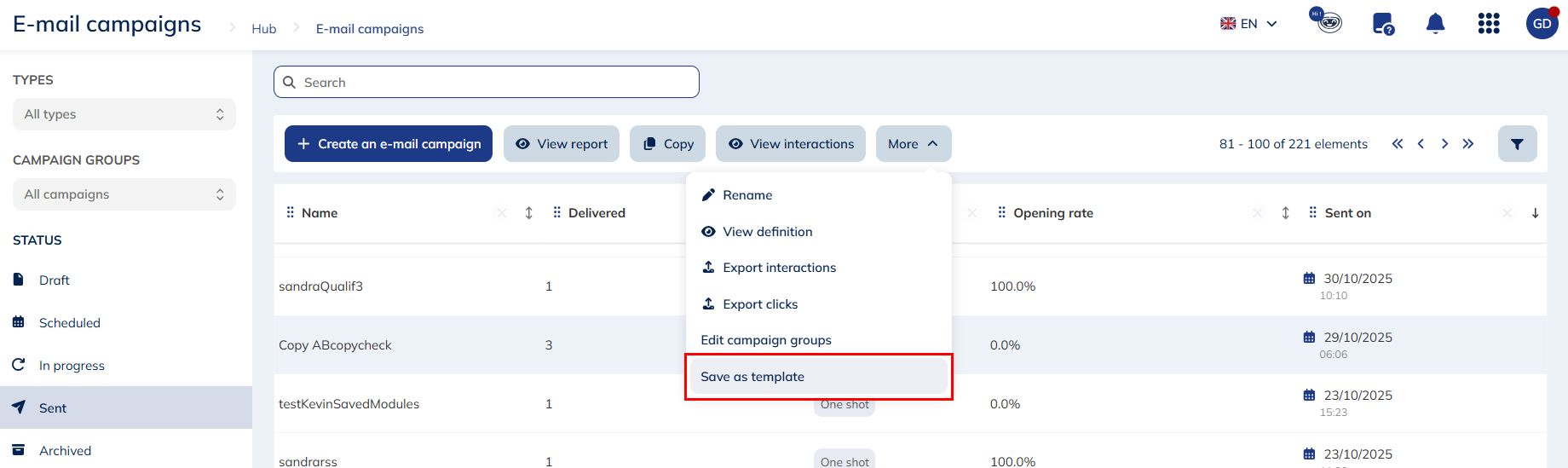The height and width of the screenshot is (468, 1568).
Task: Toggle sorting on the Name column
Action: [x=528, y=213]
